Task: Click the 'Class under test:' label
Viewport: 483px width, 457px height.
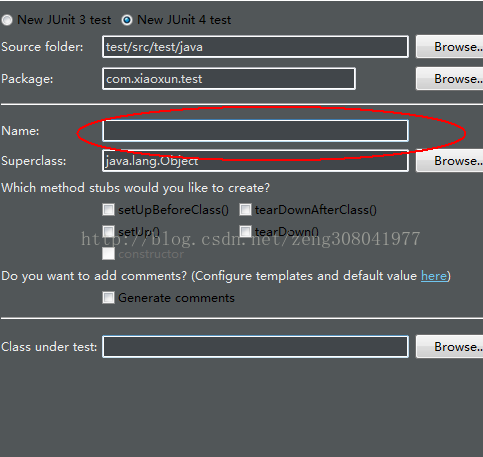Action: coord(49,347)
